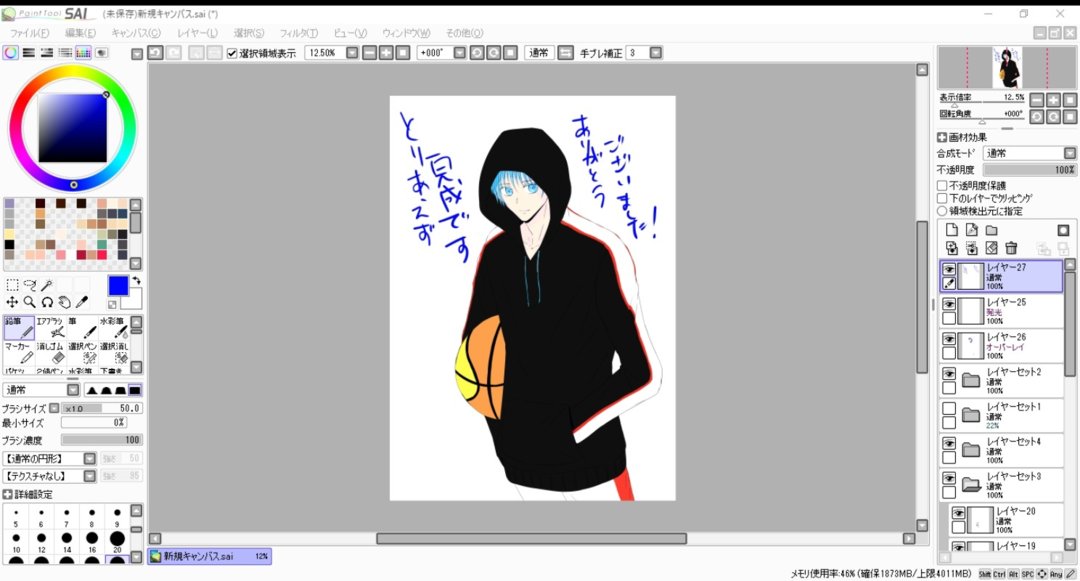
Task: Select the magic wand tool
Action: [x=47, y=285]
